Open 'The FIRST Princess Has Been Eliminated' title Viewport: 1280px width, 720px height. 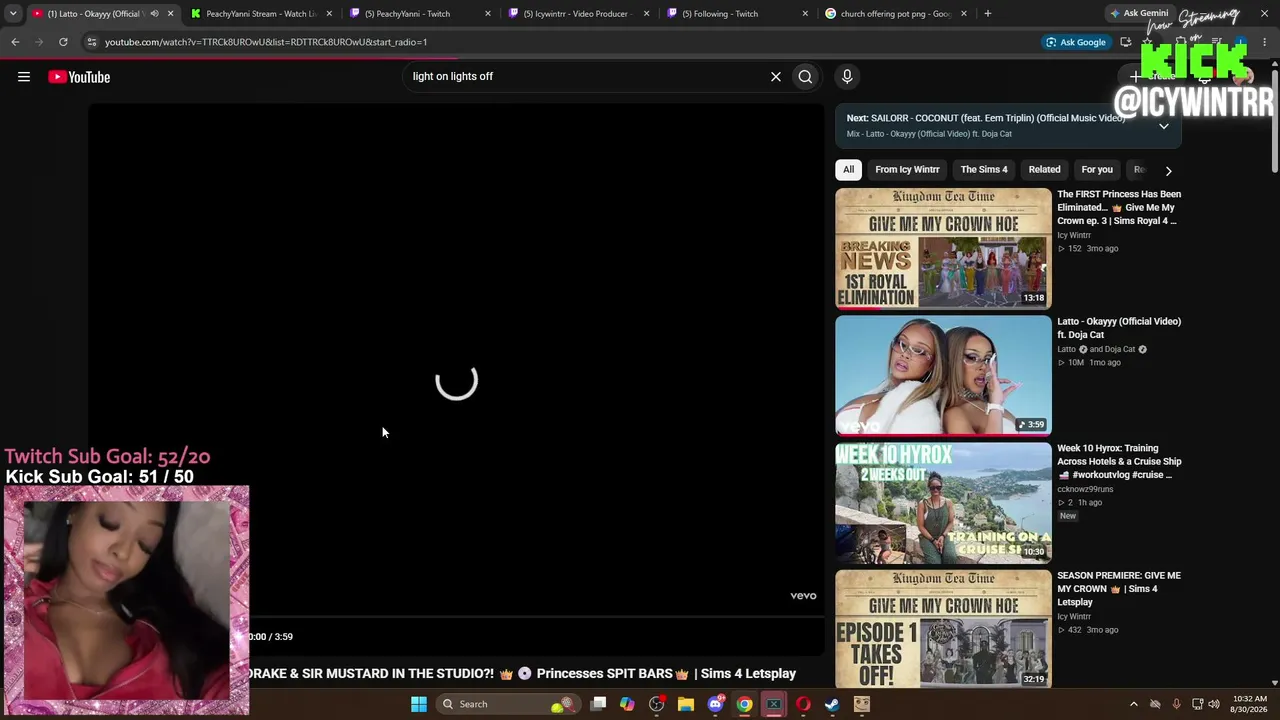point(1119,207)
